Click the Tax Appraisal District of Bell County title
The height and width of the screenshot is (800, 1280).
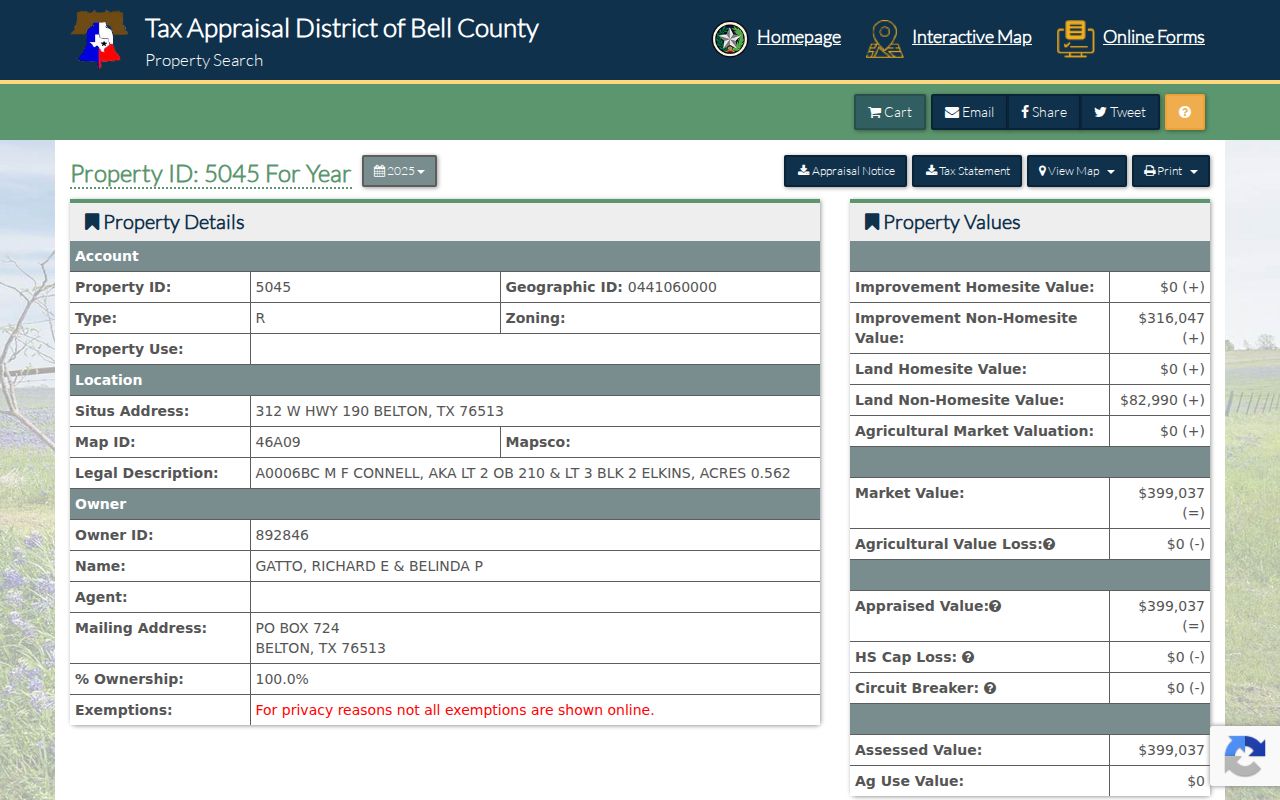tap(342, 28)
